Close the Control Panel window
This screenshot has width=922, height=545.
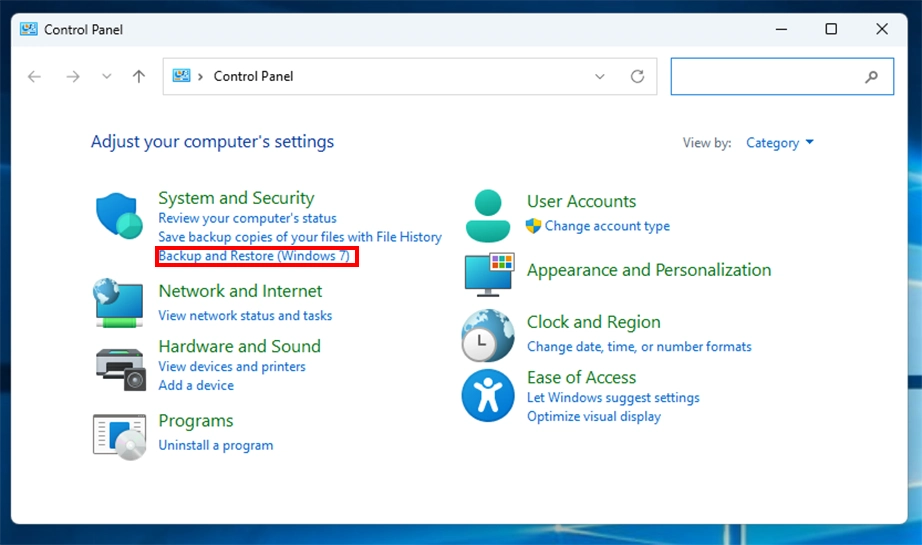pyautogui.click(x=882, y=29)
